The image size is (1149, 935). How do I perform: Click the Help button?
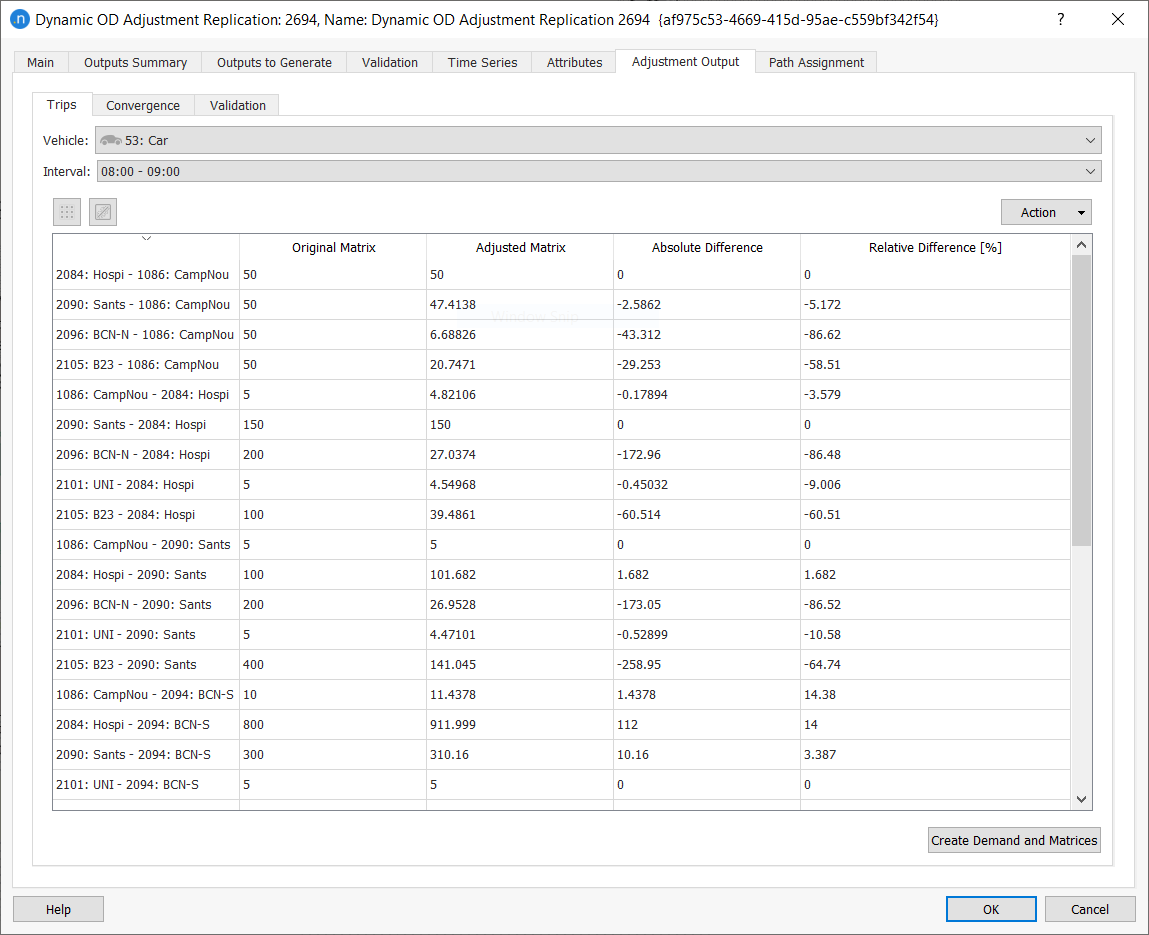tap(58, 909)
